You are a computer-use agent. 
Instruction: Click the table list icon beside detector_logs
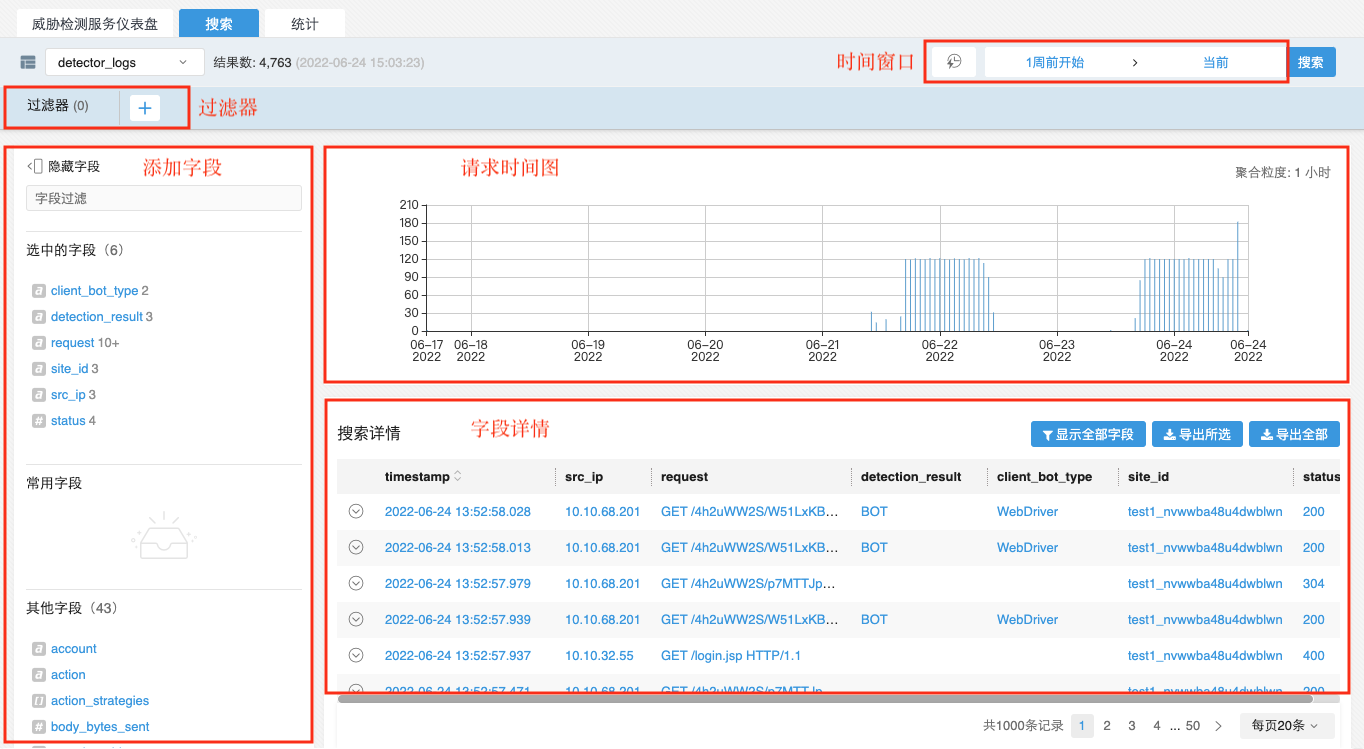point(28,63)
